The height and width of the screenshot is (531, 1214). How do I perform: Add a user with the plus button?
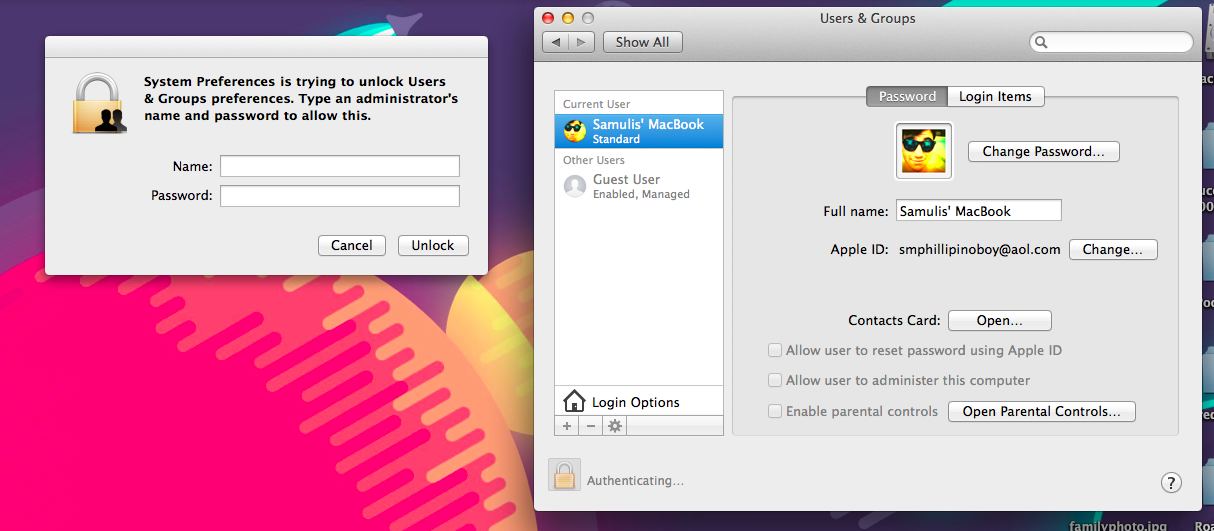pyautogui.click(x=567, y=426)
